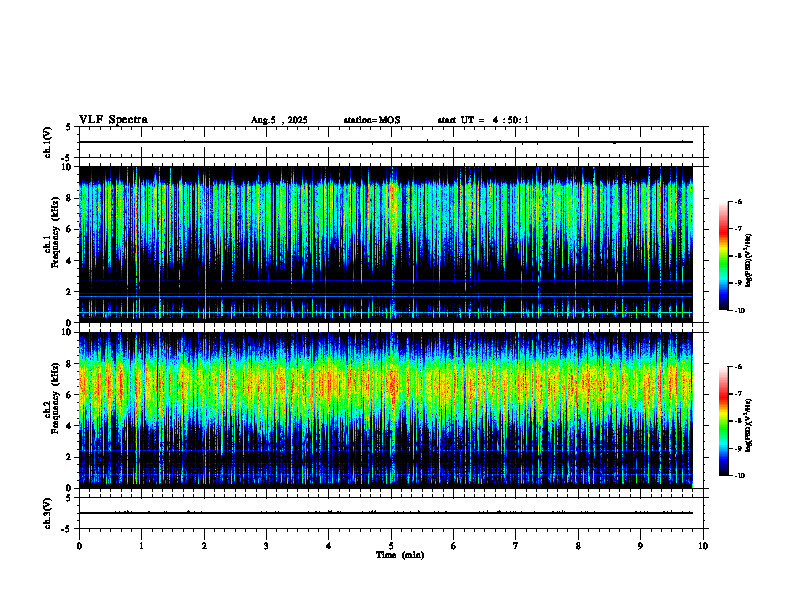Click the ch.1 colorbar "log(PSD)(V²/Hz)" label
This screenshot has width=792, height=612.
pyautogui.click(x=748, y=260)
